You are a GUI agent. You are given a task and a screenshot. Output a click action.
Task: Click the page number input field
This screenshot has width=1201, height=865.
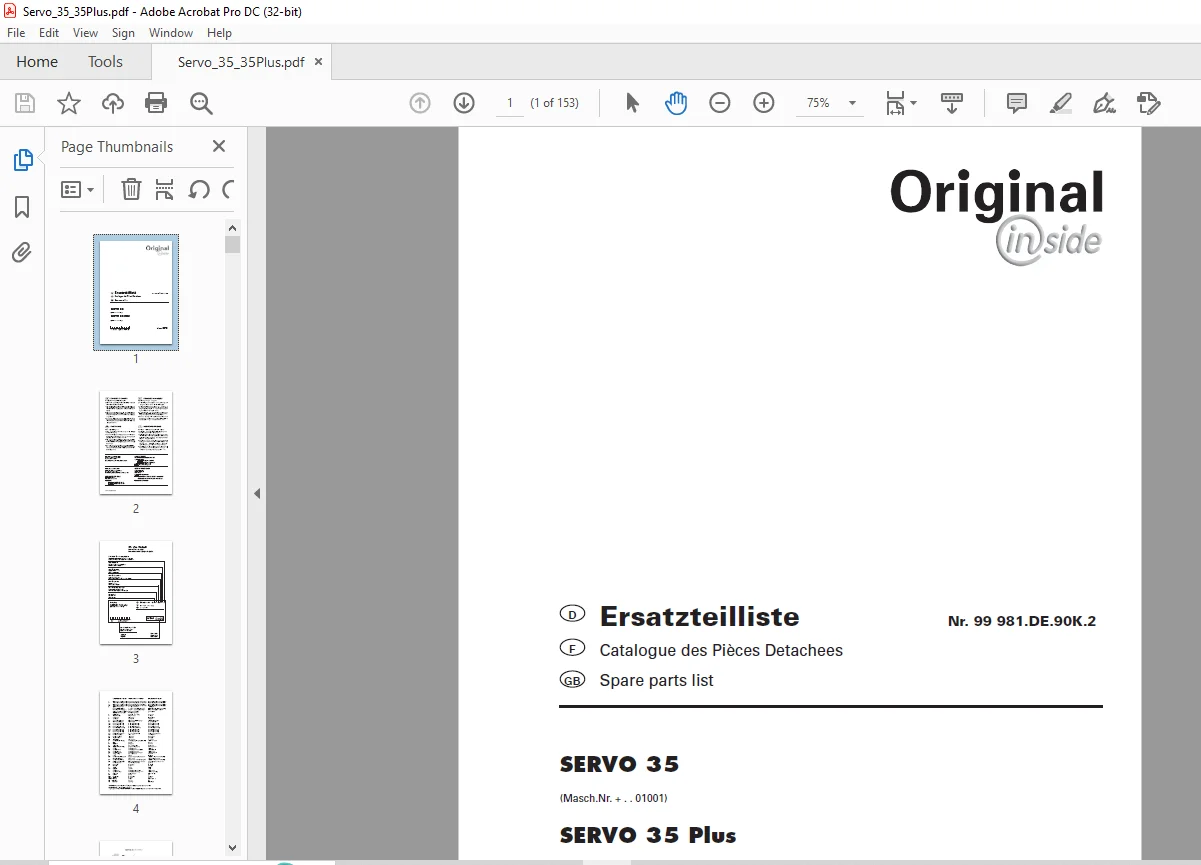510,103
